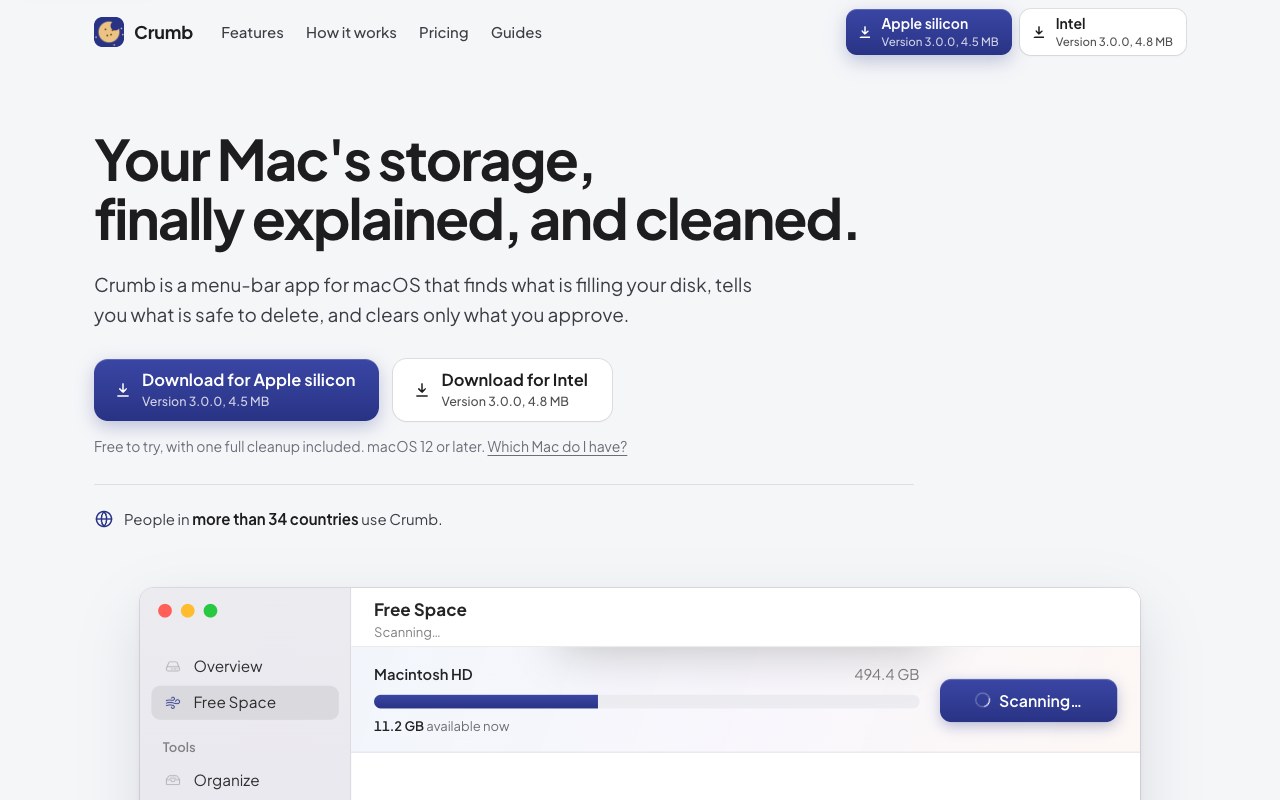This screenshot has width=1280, height=800.
Task: Click the "Tools" section label in sidebar
Action: (179, 747)
